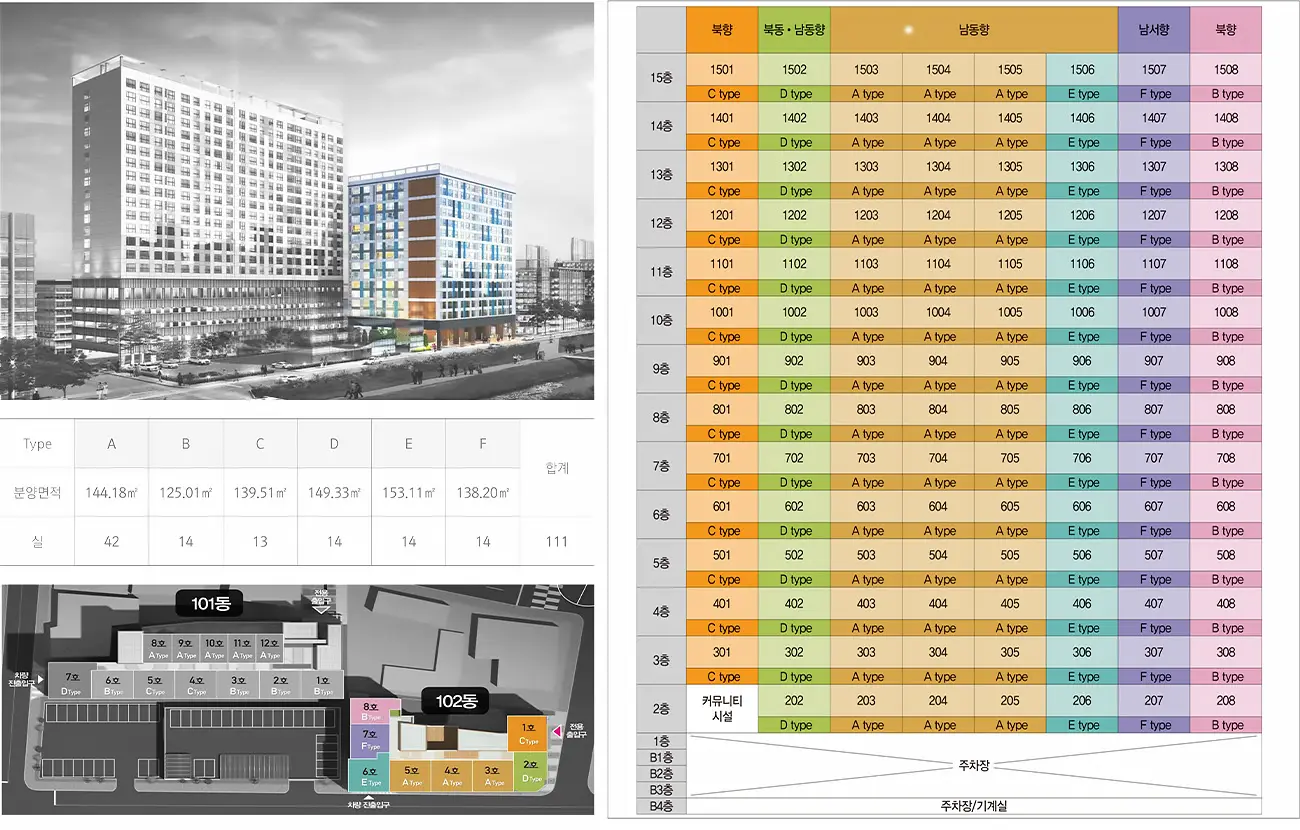Click the 101동 12호 A type unit
1300x830 pixels.
[270, 648]
